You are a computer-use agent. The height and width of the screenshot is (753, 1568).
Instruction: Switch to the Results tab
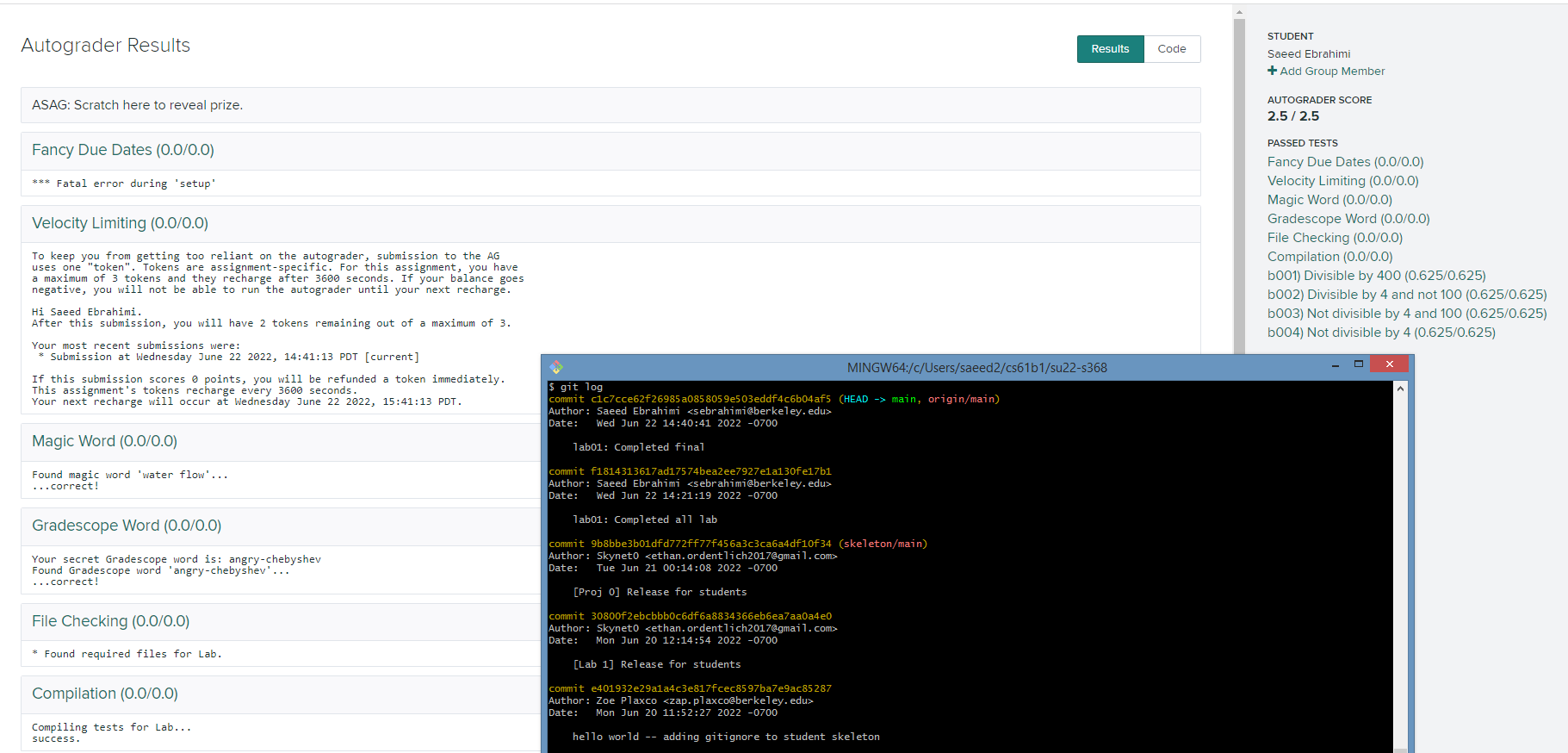[1110, 49]
